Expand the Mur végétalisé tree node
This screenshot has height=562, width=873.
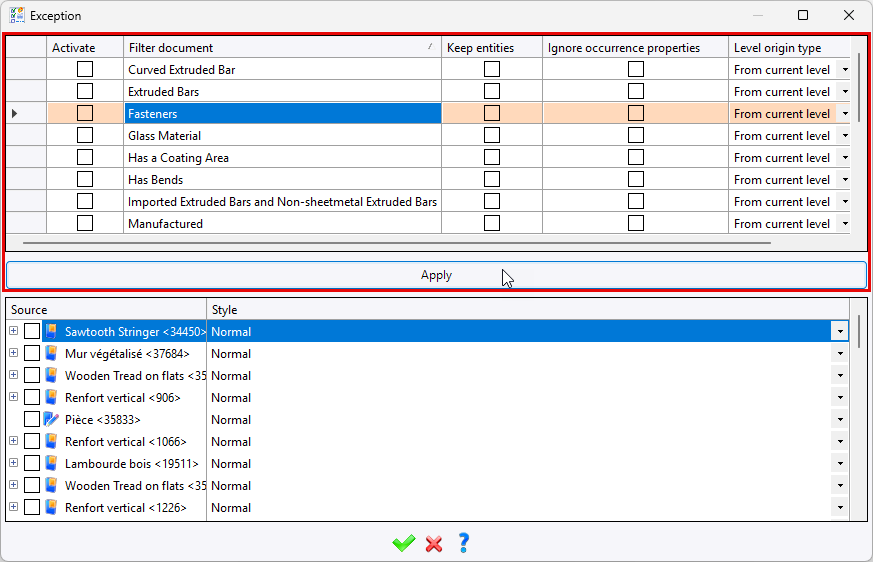click(x=14, y=353)
